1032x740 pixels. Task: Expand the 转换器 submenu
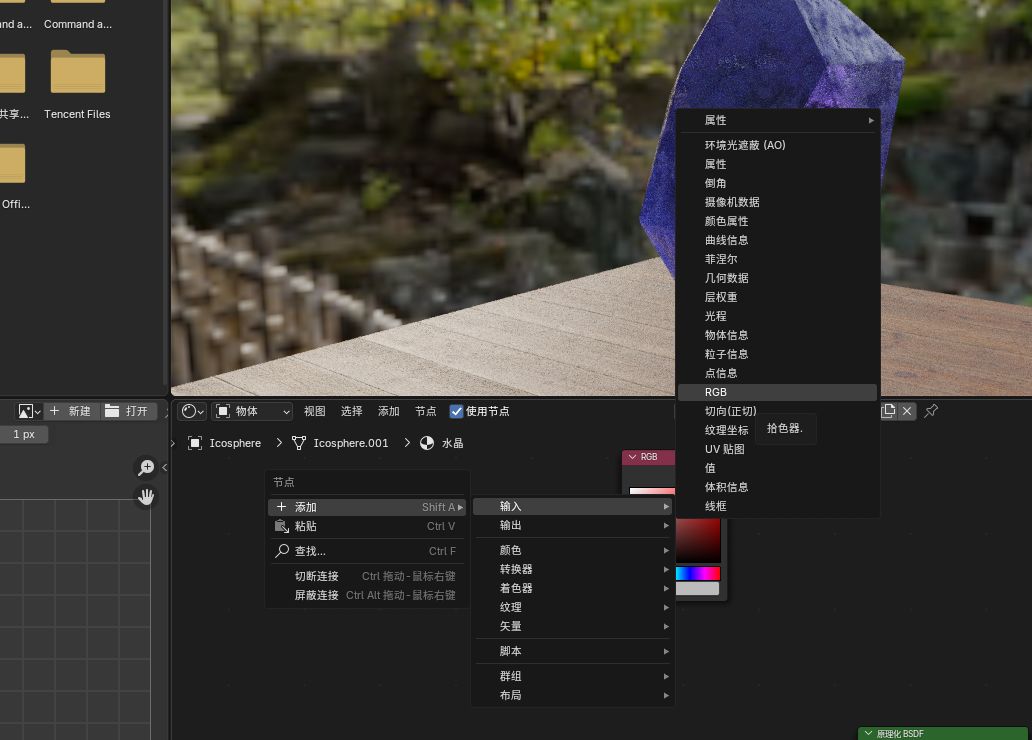(573, 569)
